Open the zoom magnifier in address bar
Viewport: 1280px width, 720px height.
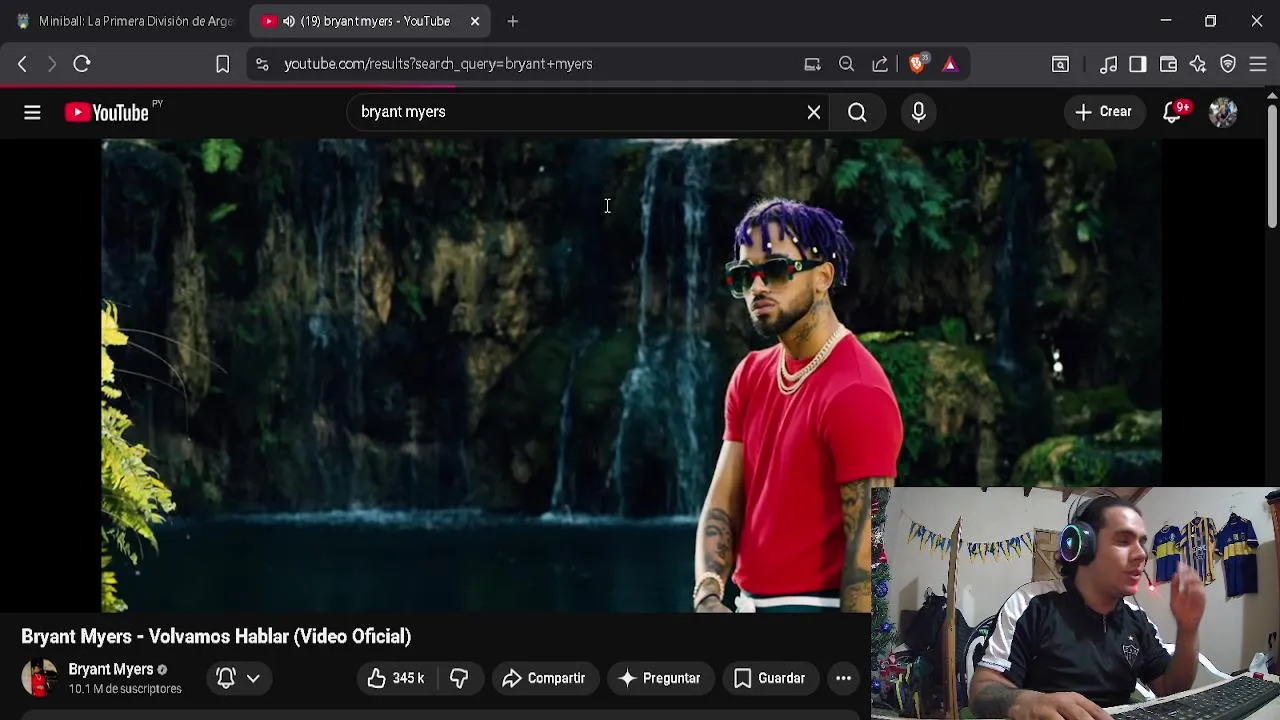(x=847, y=64)
